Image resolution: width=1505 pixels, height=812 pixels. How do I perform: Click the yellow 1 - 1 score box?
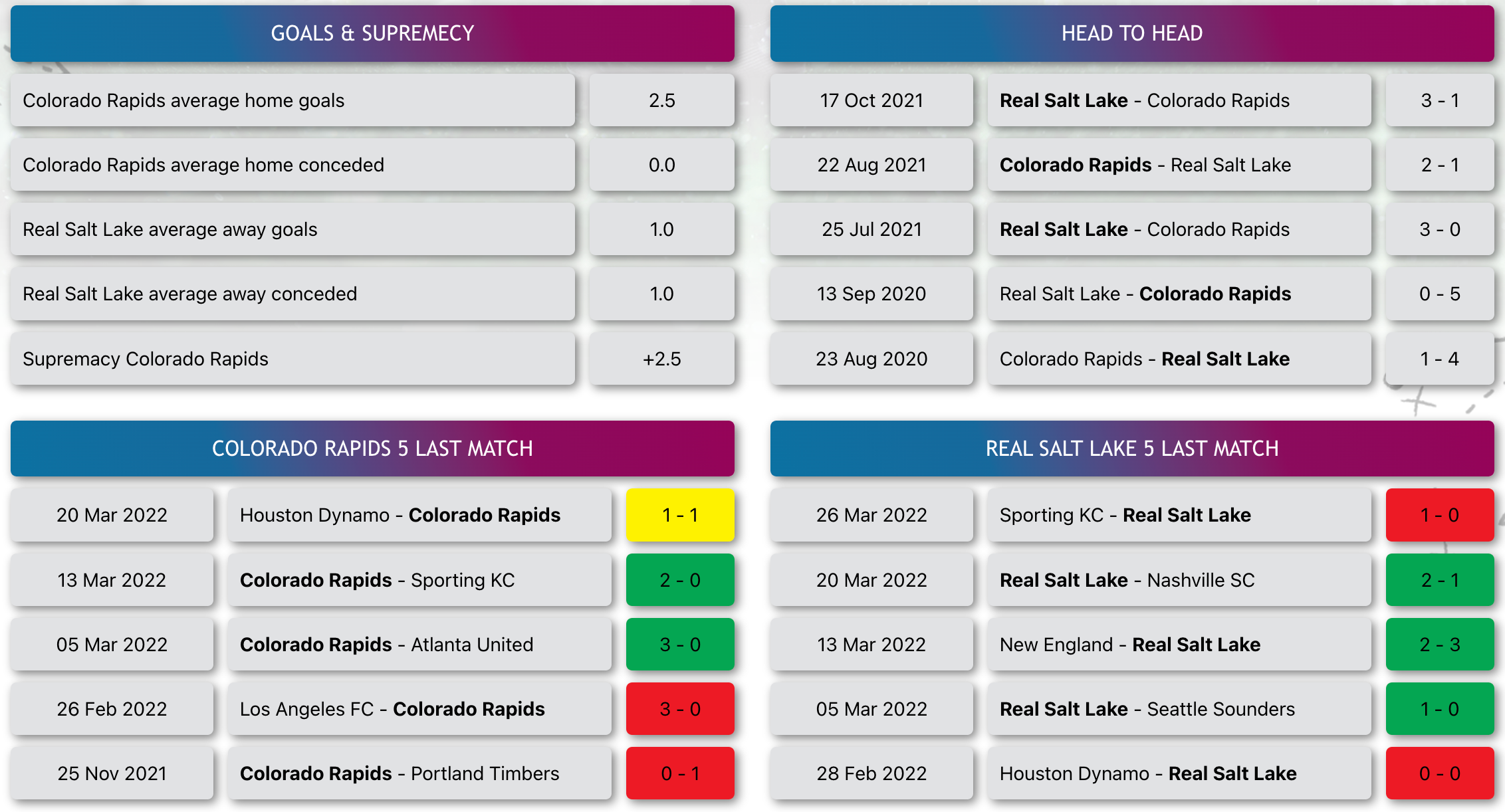[680, 515]
